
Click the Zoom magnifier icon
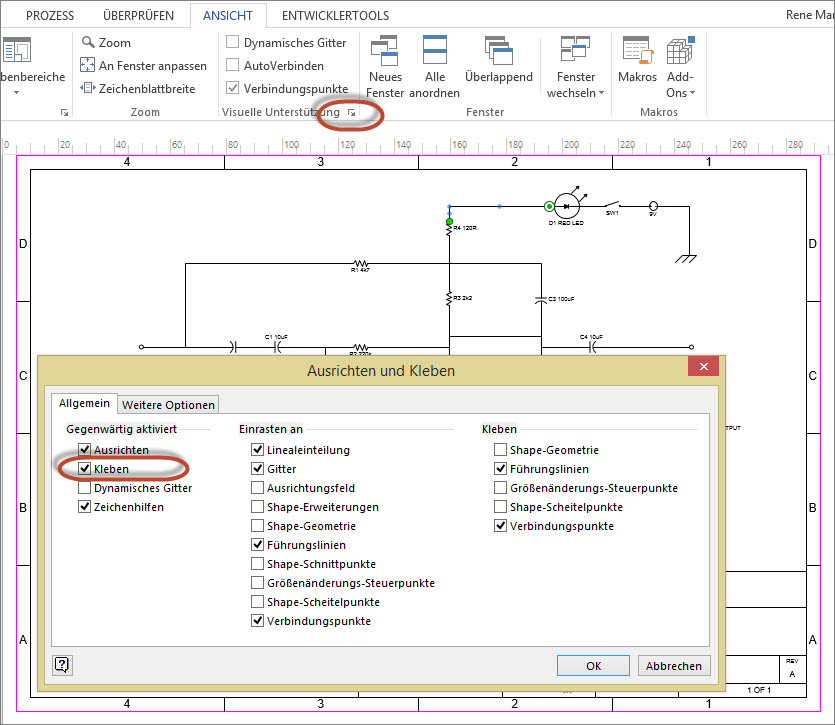coord(88,43)
